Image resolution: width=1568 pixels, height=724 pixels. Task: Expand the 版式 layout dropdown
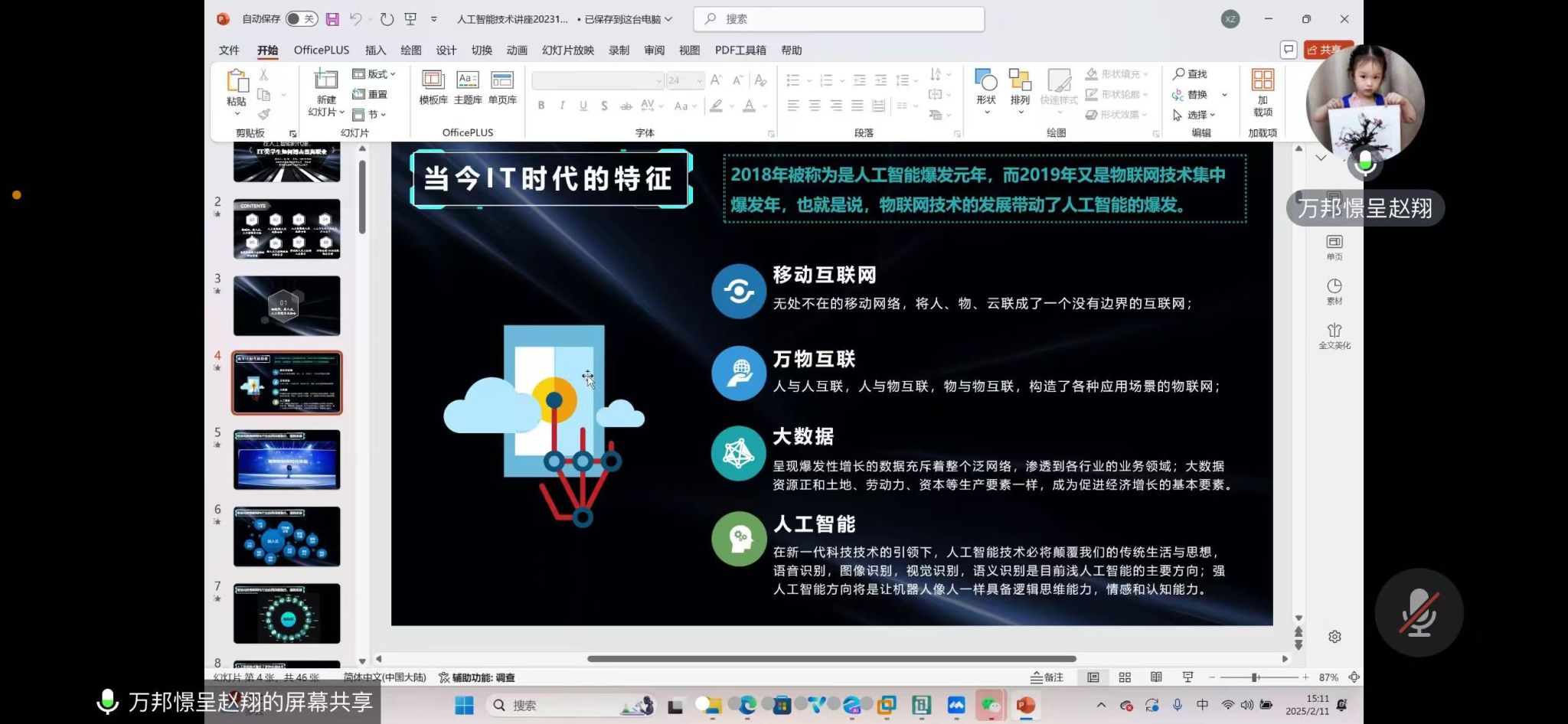click(x=374, y=74)
